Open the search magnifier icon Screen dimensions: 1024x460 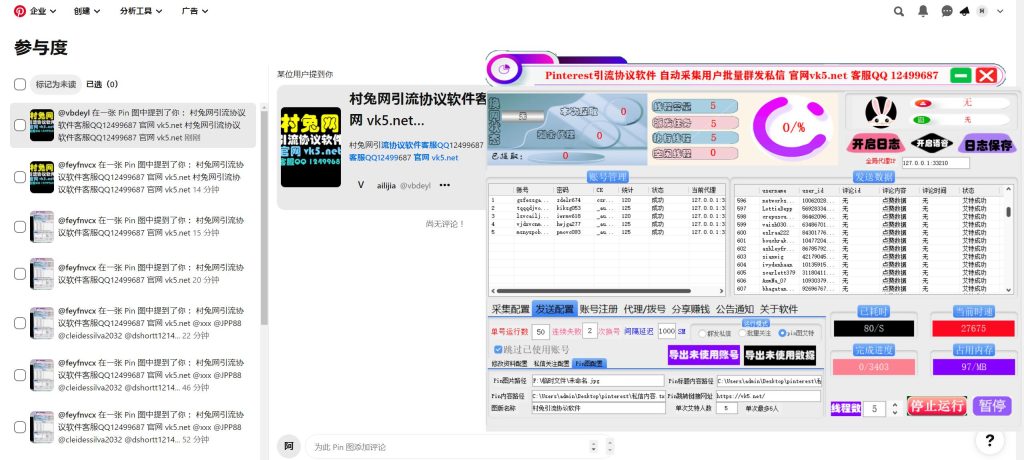899,11
